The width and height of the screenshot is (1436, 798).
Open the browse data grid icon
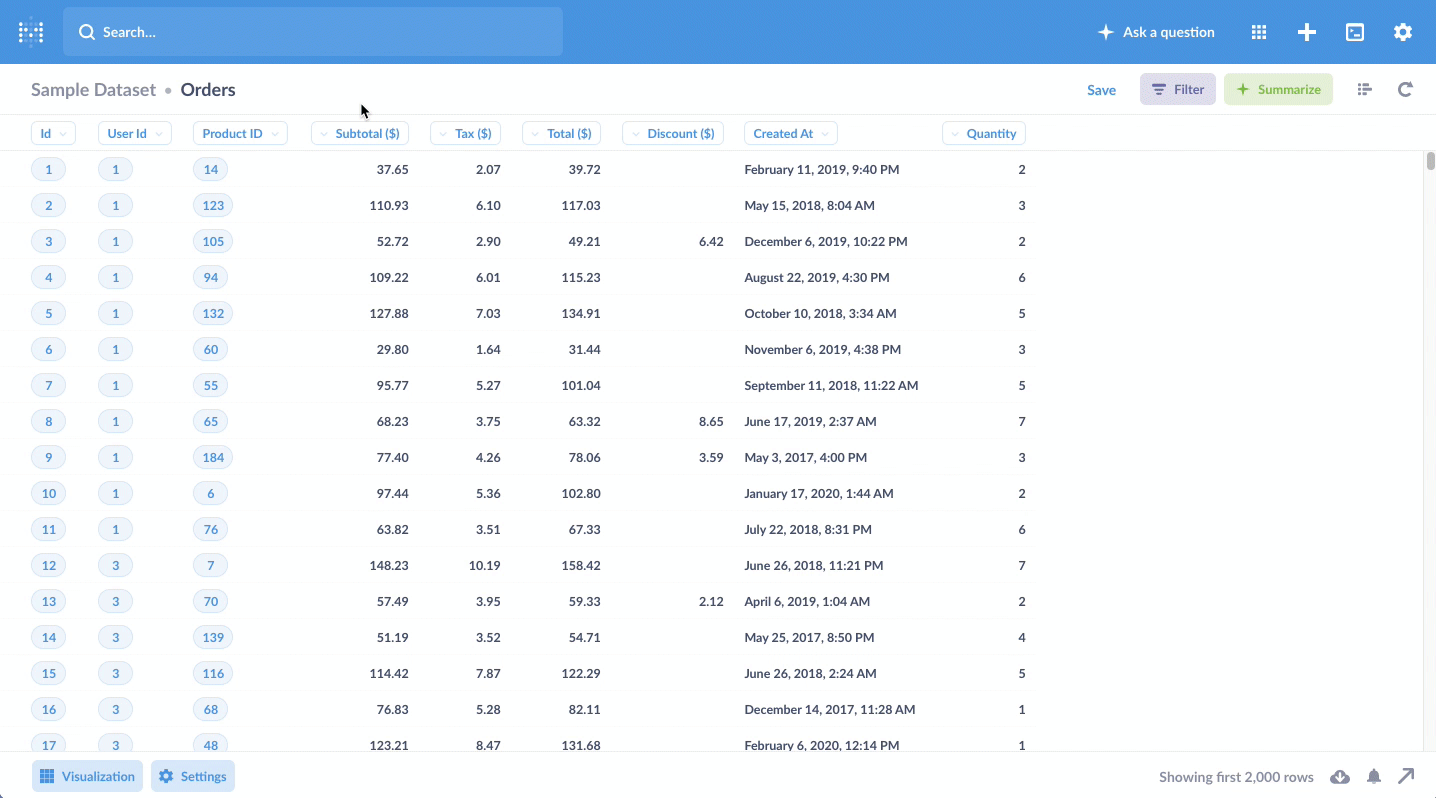click(x=1259, y=32)
